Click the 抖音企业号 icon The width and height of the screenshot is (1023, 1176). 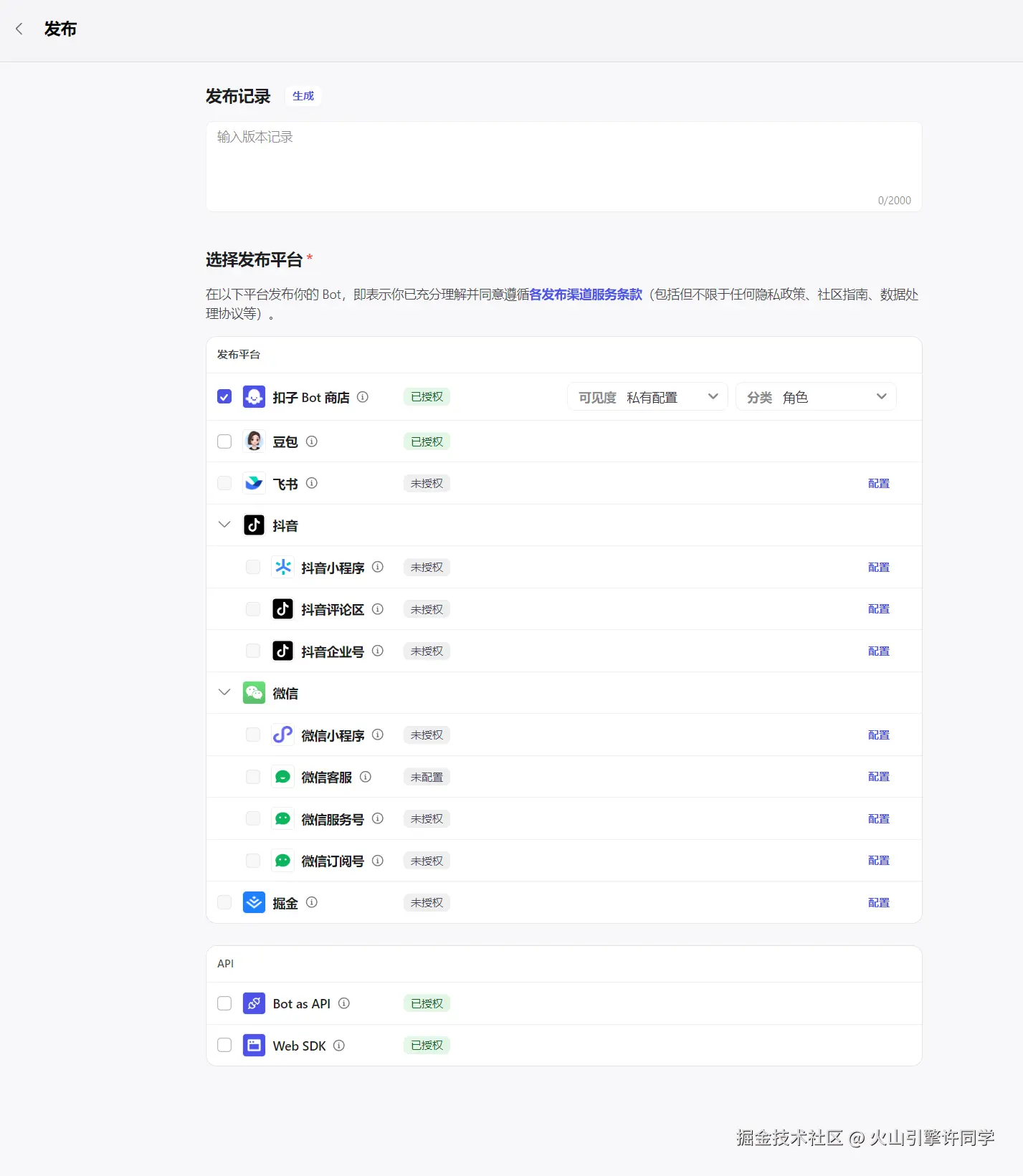click(282, 651)
